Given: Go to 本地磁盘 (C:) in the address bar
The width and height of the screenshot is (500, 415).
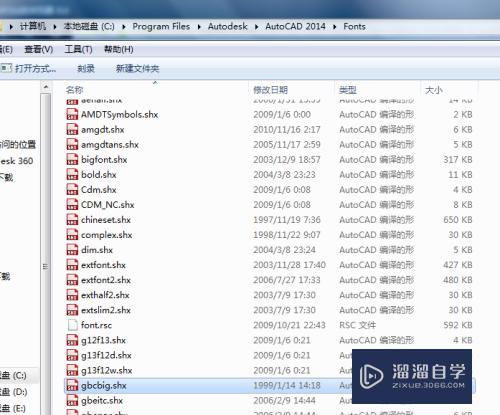Looking at the screenshot, I should point(89,26).
